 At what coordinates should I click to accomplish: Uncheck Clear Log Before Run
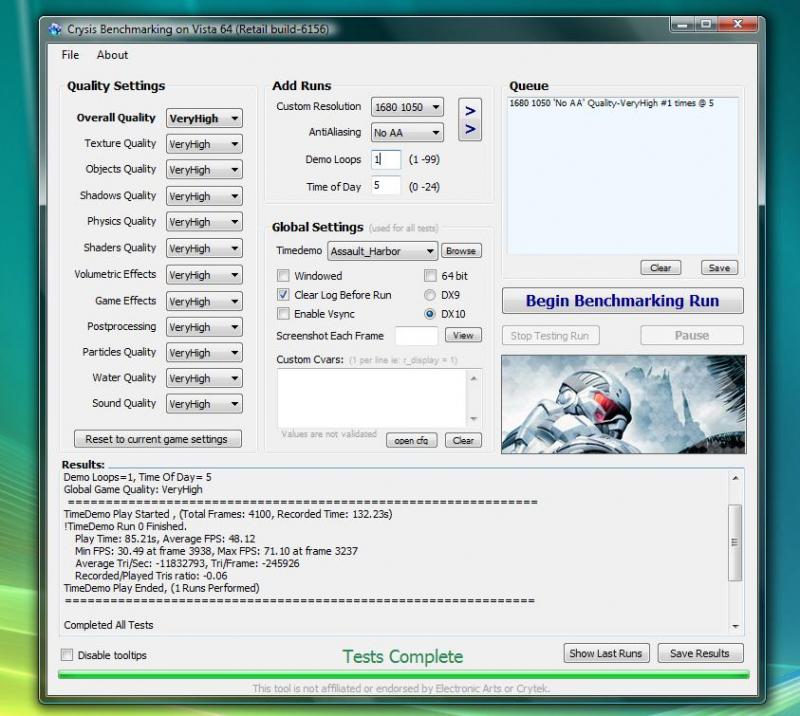283,294
